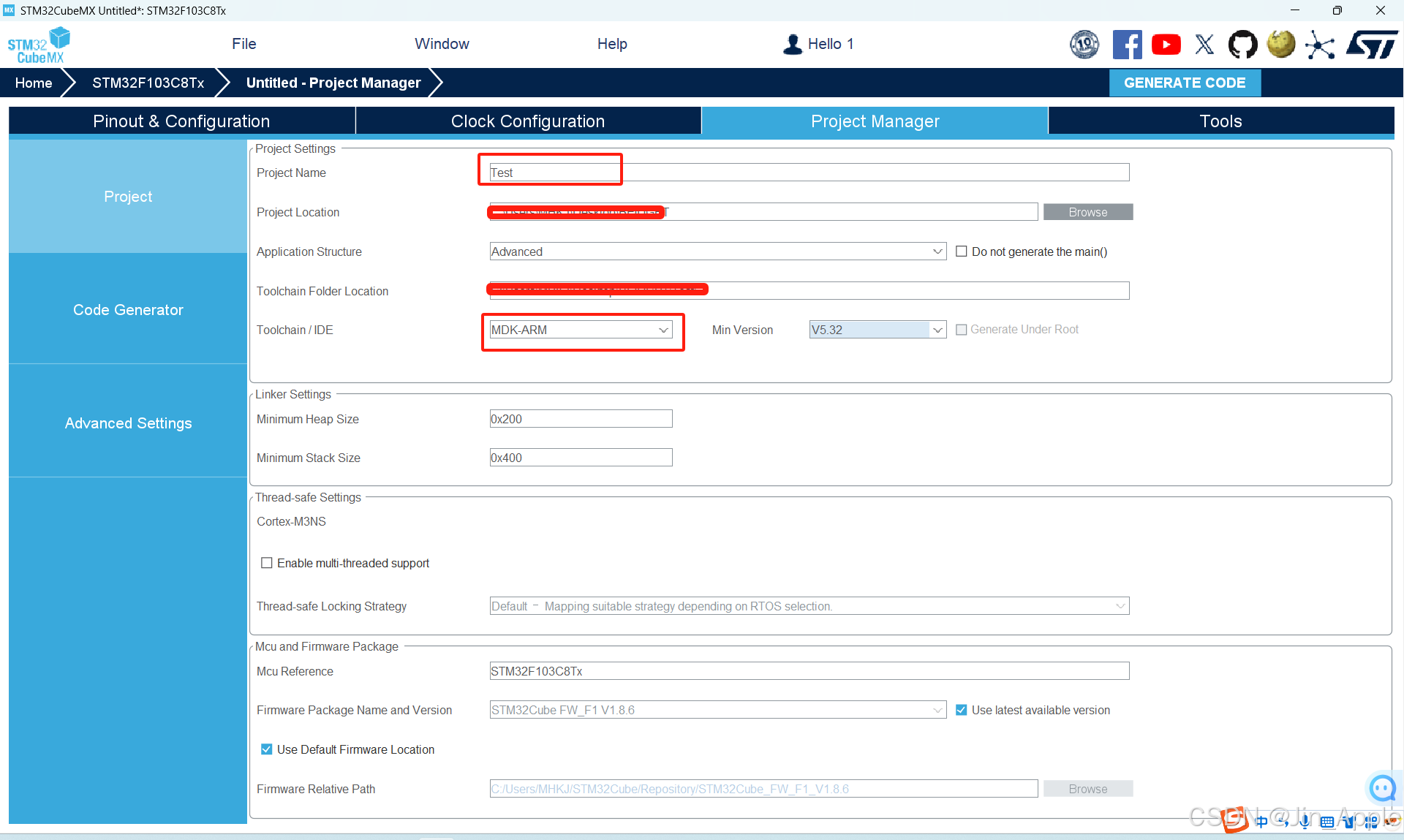Screen dimensions: 1404x840
Task: Uncheck 'Use latest available version'
Action: (962, 710)
